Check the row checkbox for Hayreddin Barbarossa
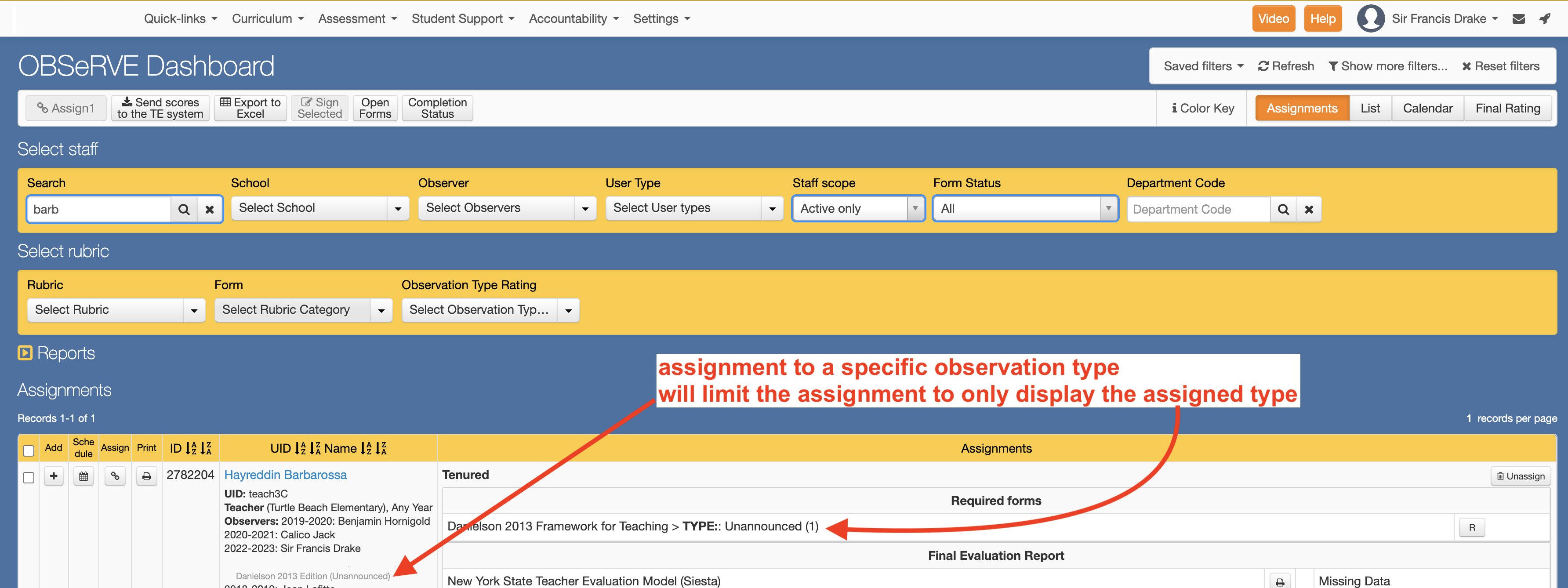 pos(29,477)
